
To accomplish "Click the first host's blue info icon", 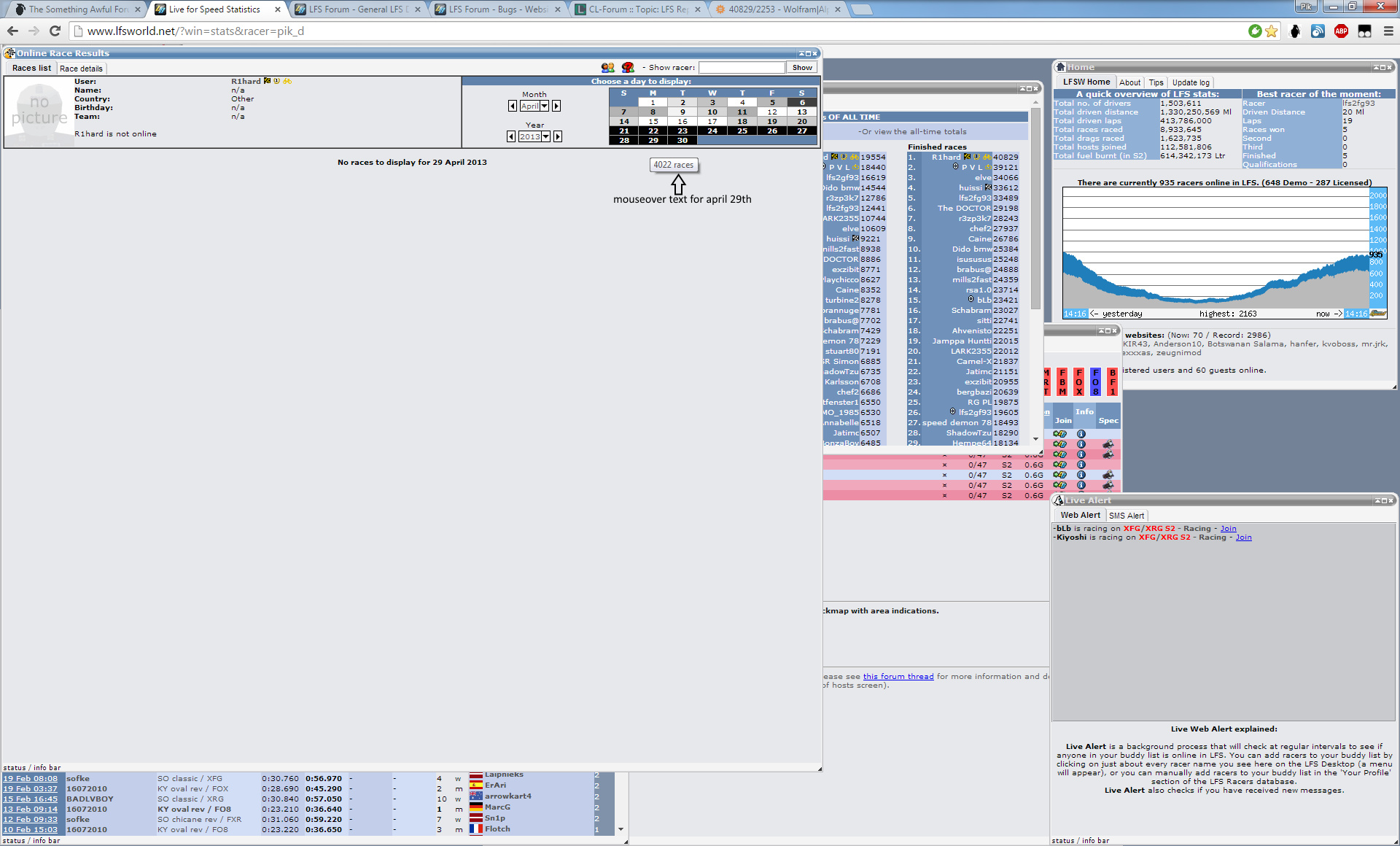I will 1081,434.
